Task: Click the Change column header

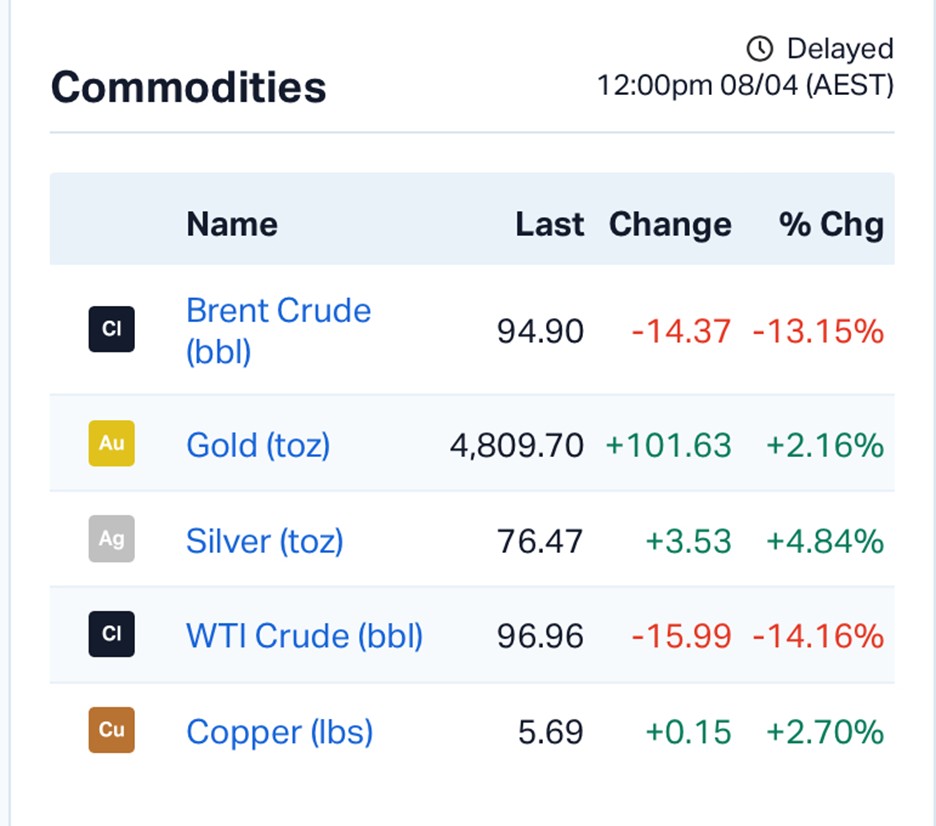Action: pos(670,224)
